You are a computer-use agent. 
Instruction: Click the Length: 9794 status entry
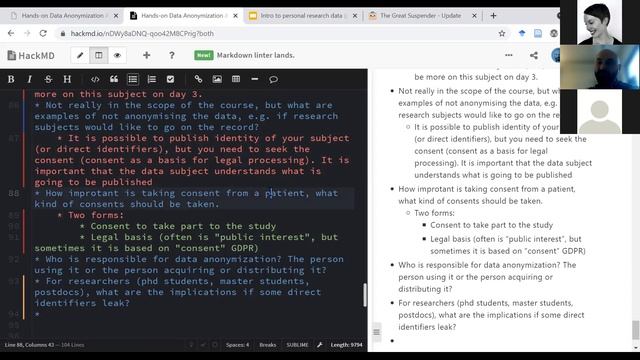click(x=347, y=345)
